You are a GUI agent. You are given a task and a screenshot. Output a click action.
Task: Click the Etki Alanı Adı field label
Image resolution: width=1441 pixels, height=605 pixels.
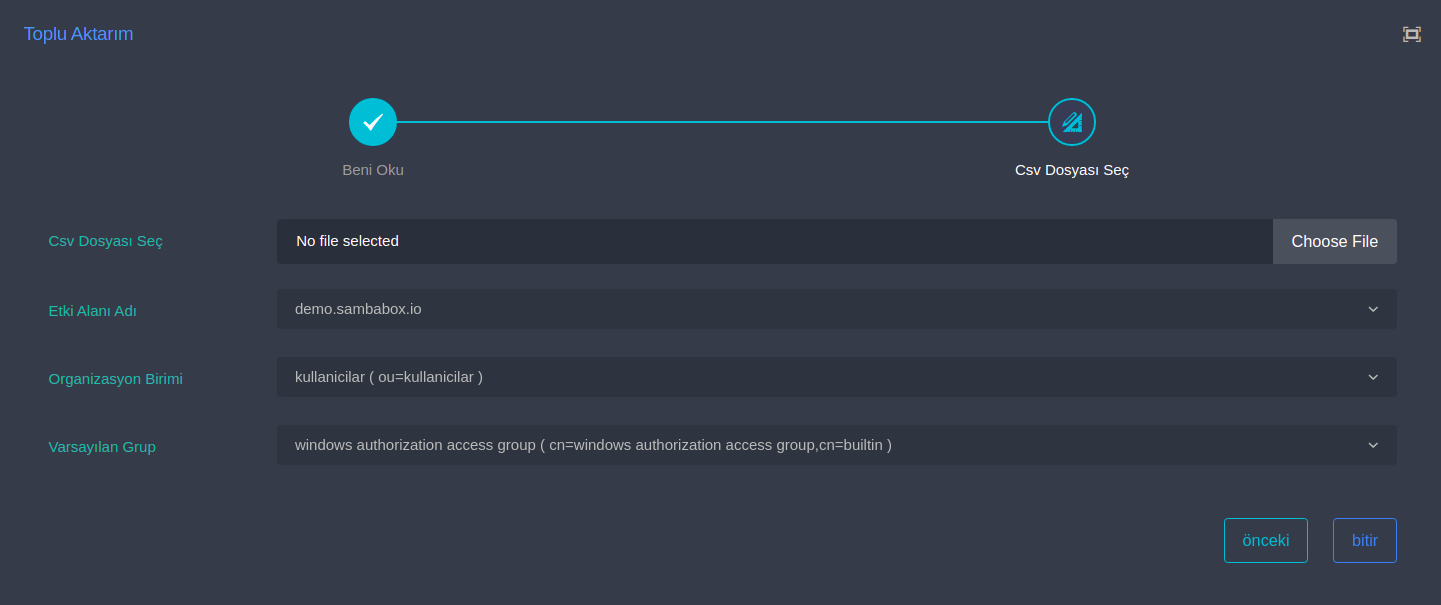92,311
